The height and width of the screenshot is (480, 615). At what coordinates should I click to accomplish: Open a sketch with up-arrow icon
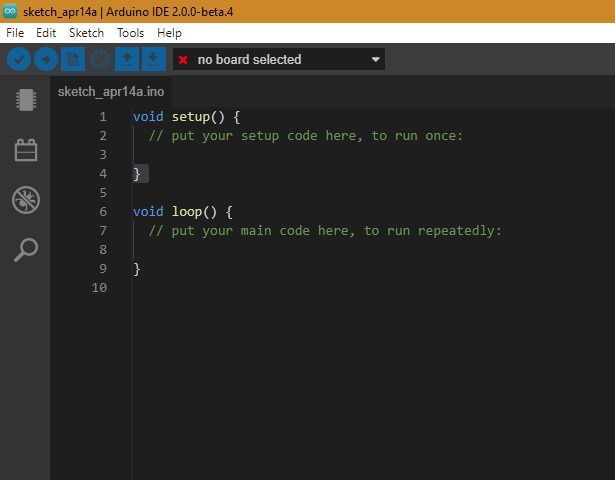tap(127, 59)
